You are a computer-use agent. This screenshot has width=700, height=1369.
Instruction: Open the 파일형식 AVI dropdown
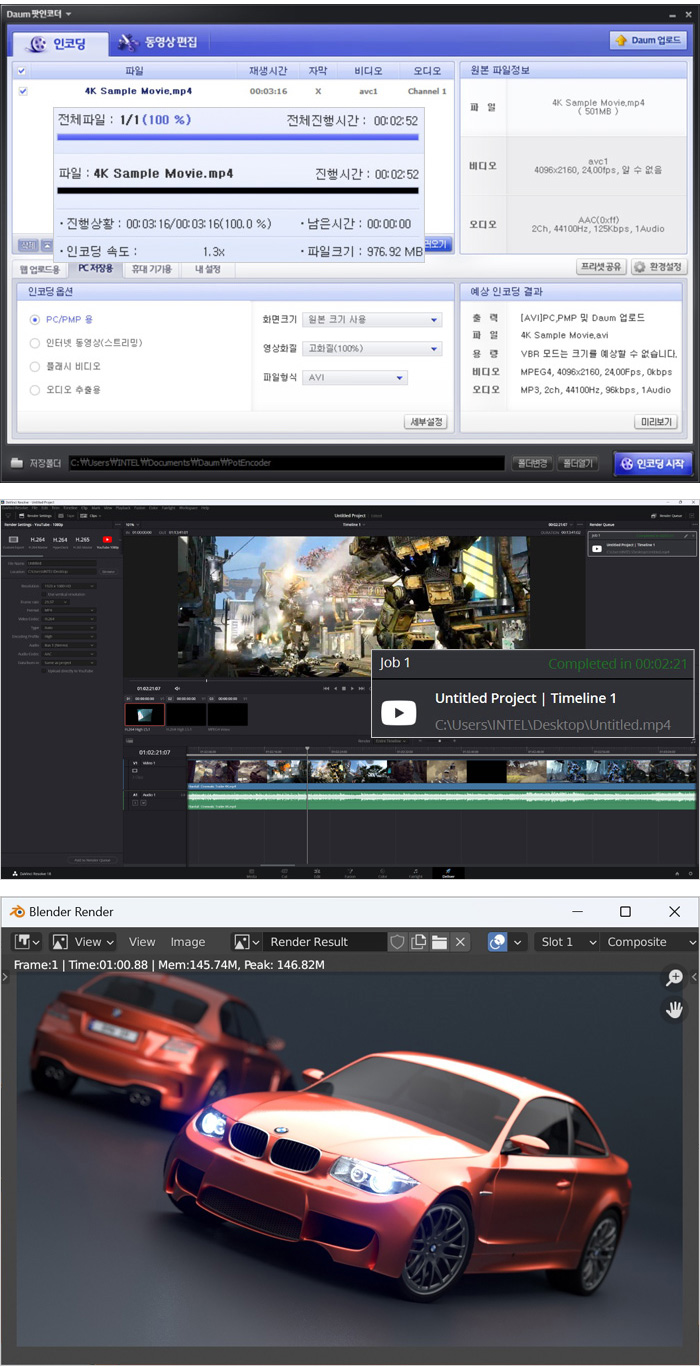355,378
